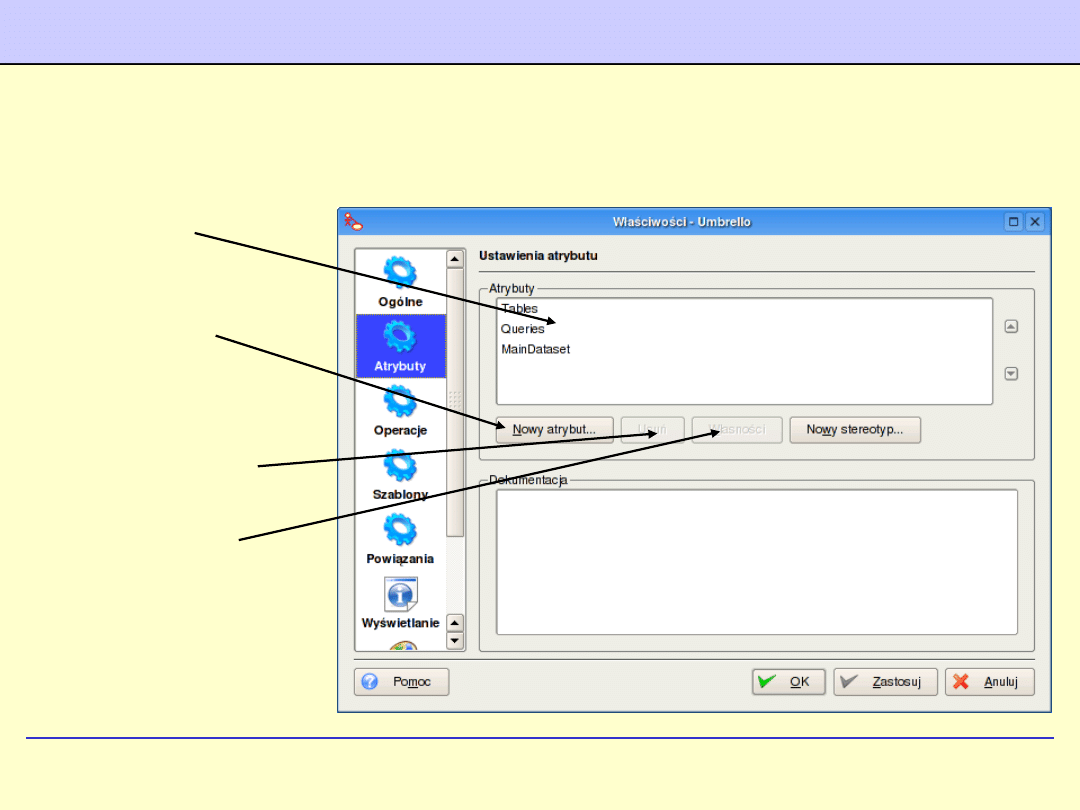The height and width of the screenshot is (810, 1080).
Task: Select the Atrybuty page icon
Action: click(x=400, y=345)
